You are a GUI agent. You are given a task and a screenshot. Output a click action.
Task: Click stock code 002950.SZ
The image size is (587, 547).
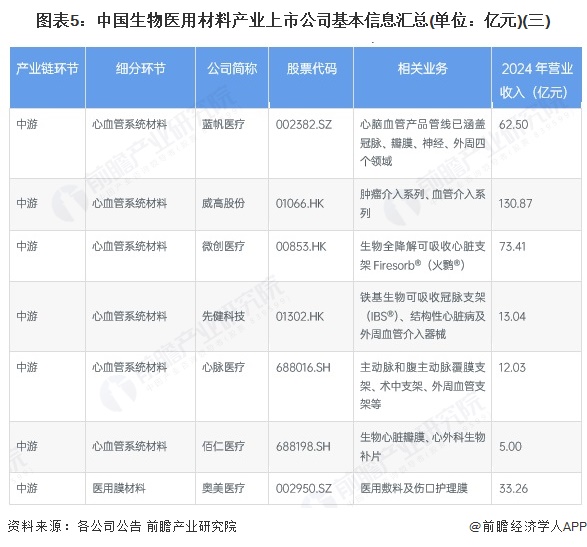[x=304, y=488]
